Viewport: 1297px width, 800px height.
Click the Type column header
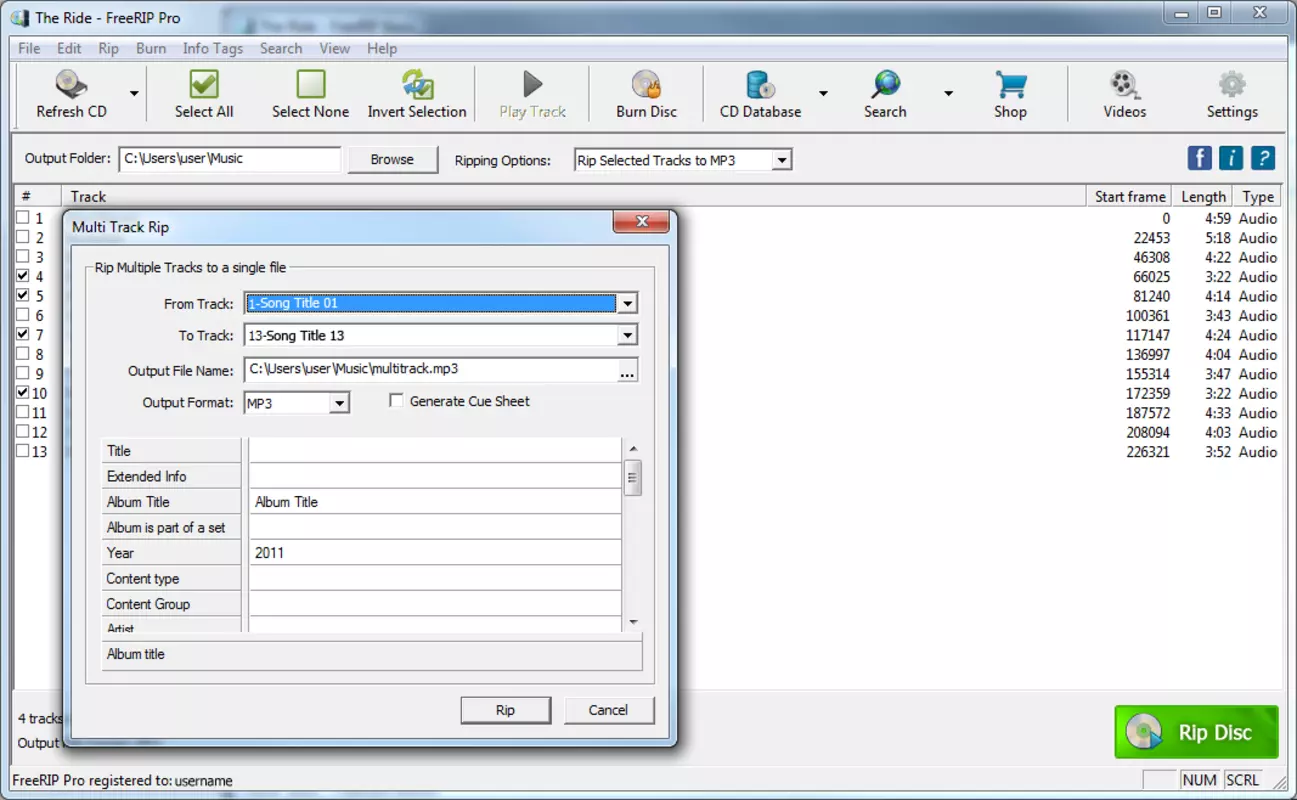coord(1258,196)
